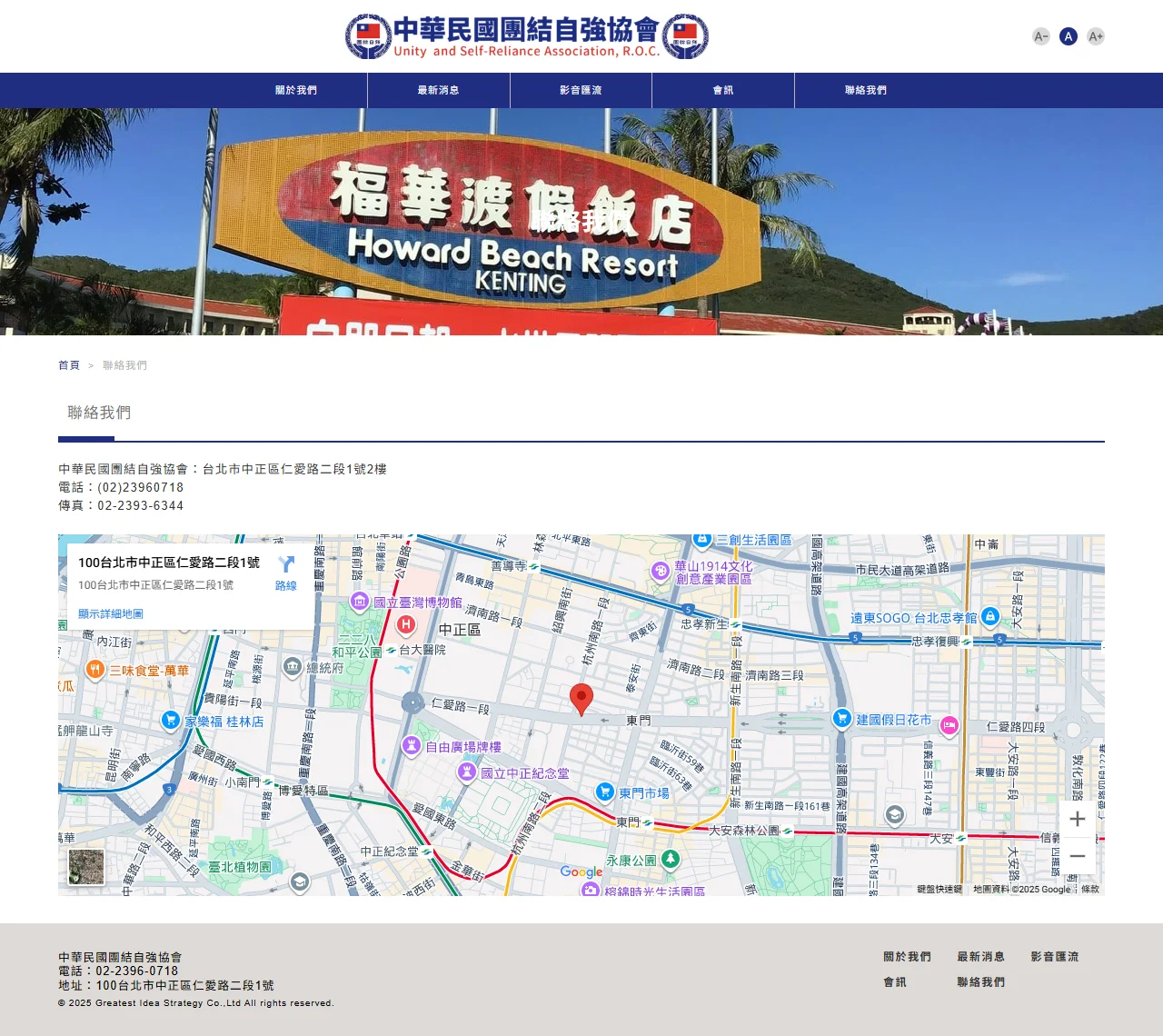Click 台大醫院 hospital H marker
Viewport: 1163px width, 1036px height.
[406, 624]
